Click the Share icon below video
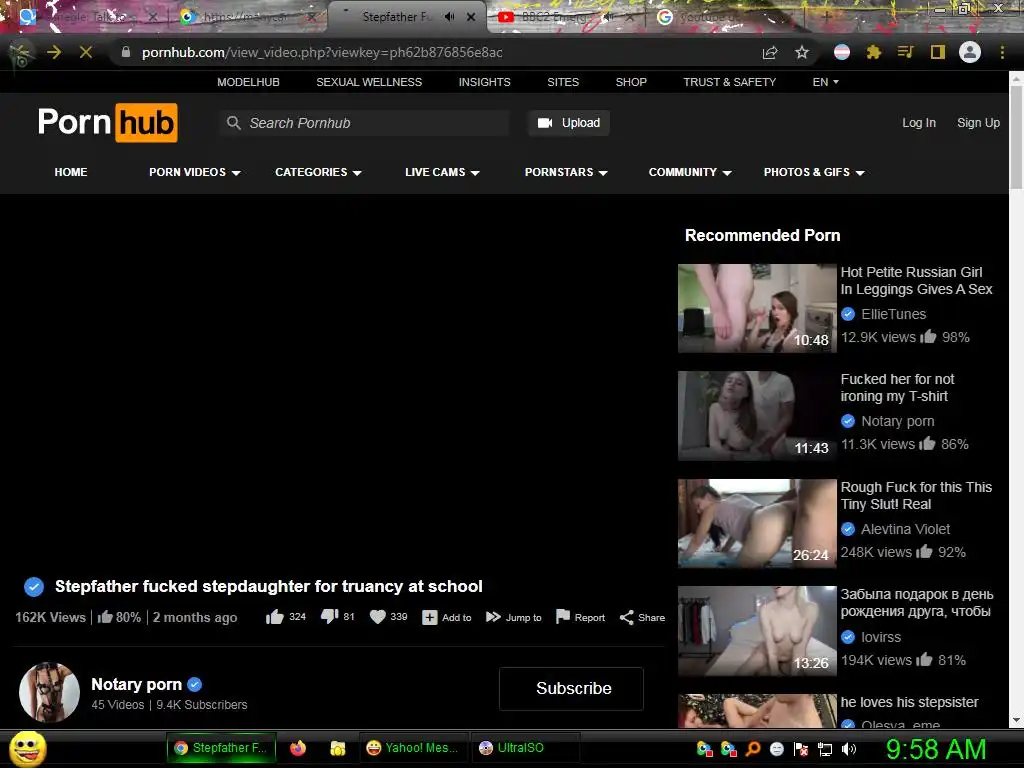Screen dimensions: 1024x768 (x=626, y=617)
